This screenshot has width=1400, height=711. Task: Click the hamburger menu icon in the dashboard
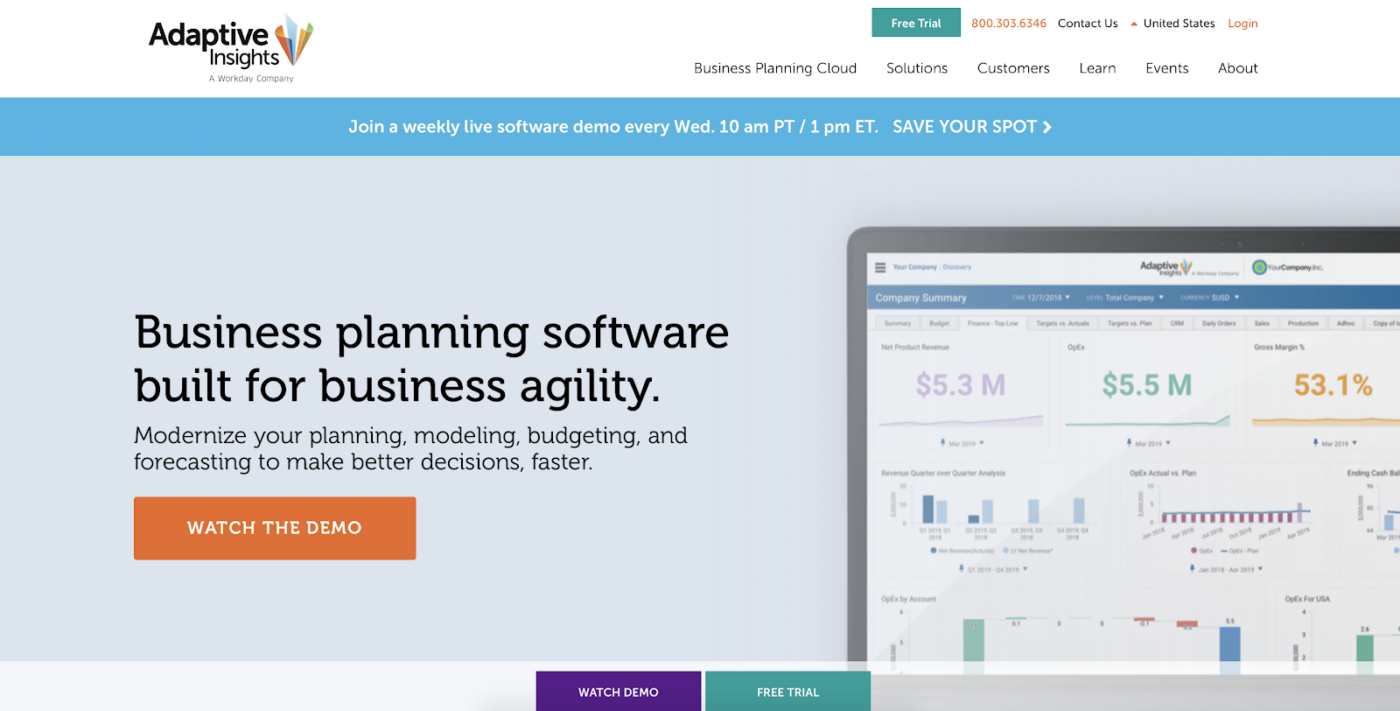click(x=880, y=267)
